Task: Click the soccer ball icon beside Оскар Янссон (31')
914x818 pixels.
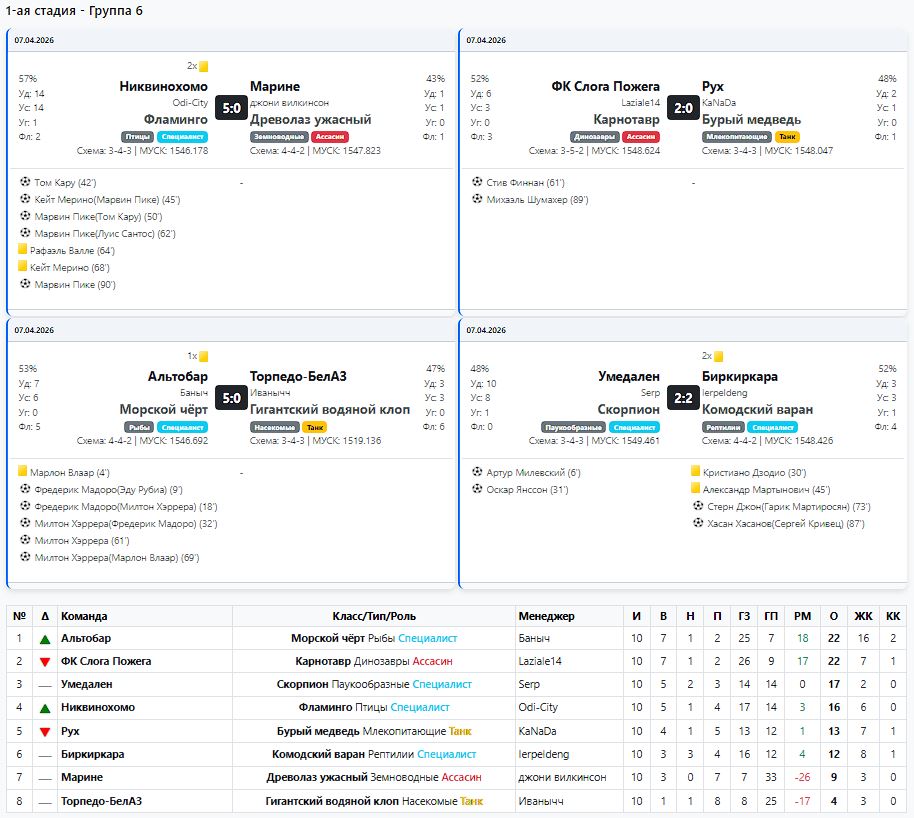Action: click(x=477, y=489)
